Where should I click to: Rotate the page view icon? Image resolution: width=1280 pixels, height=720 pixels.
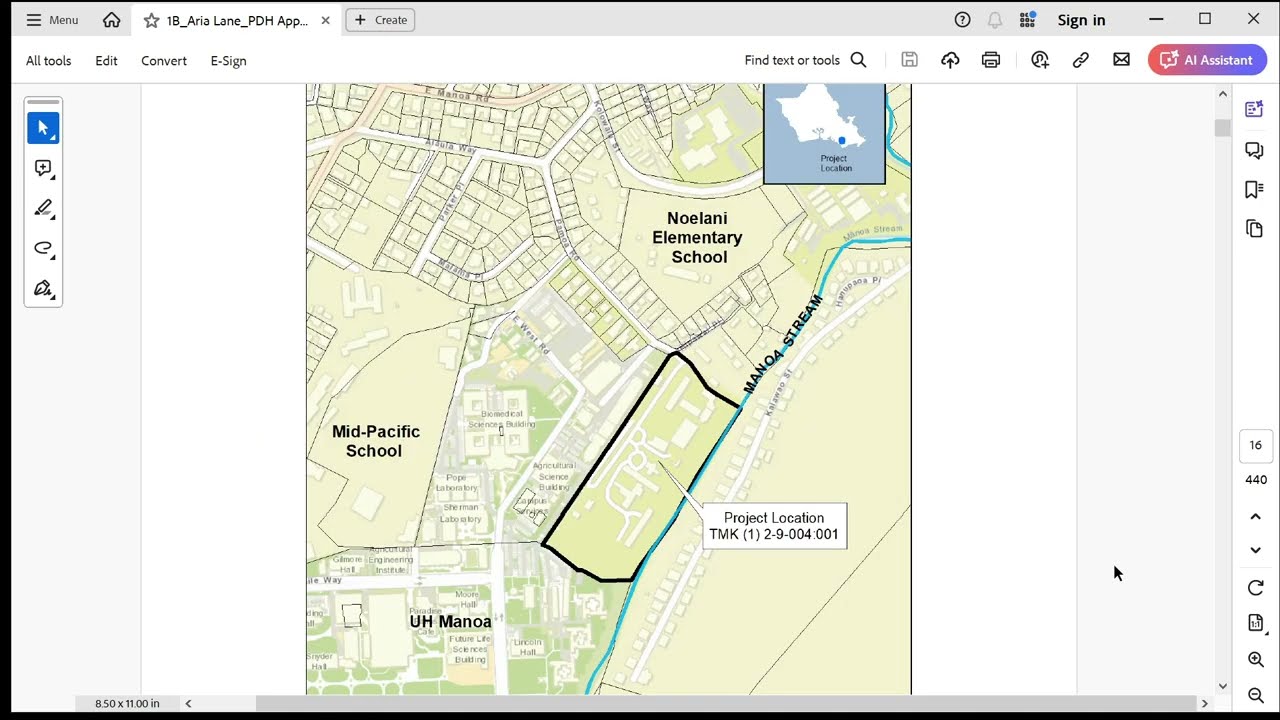coord(1256,588)
